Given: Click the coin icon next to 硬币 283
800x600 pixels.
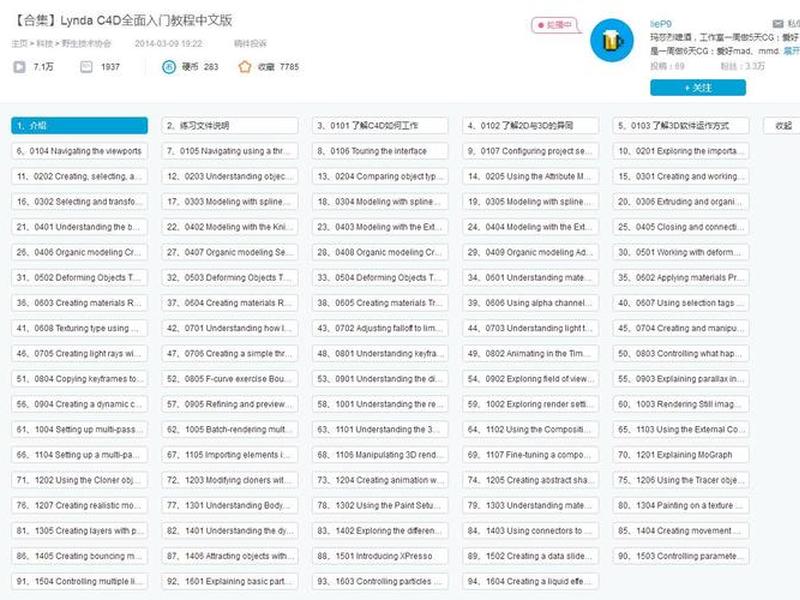Looking at the screenshot, I should (x=169, y=67).
